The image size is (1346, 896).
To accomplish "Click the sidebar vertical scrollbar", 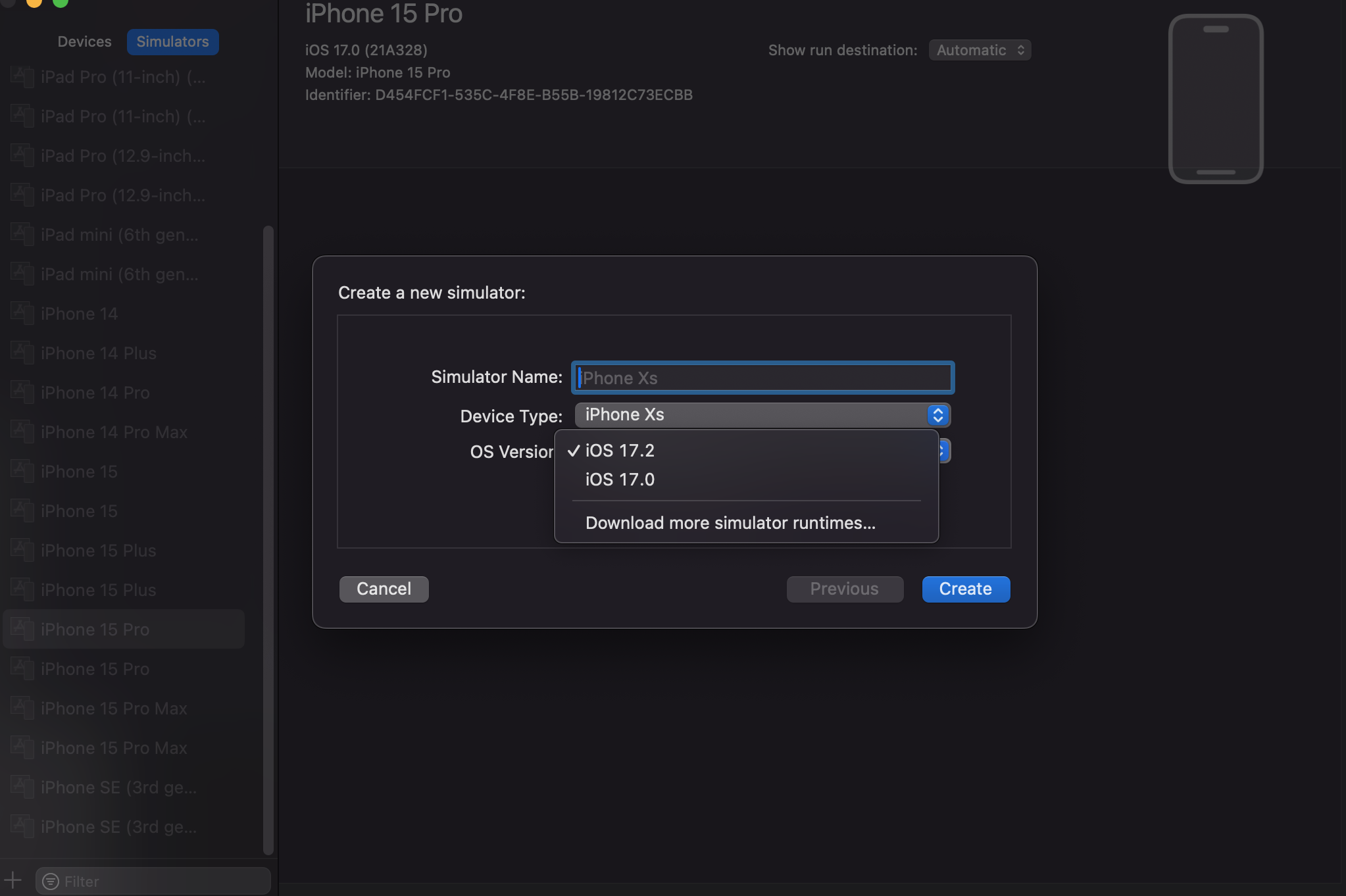I will 268,539.
